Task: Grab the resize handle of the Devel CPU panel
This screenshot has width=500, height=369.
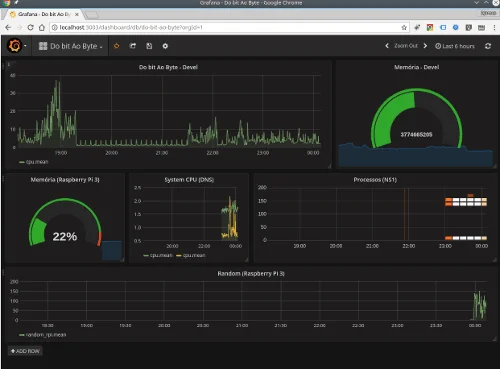Action: pyautogui.click(x=330, y=166)
